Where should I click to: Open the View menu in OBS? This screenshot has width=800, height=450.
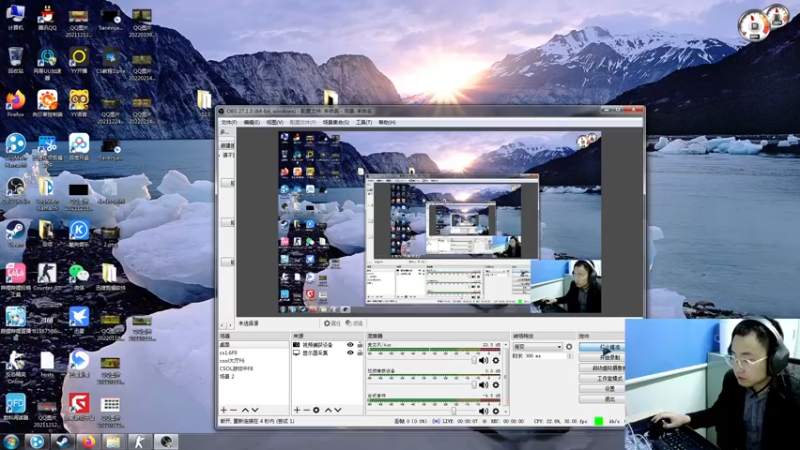274,122
